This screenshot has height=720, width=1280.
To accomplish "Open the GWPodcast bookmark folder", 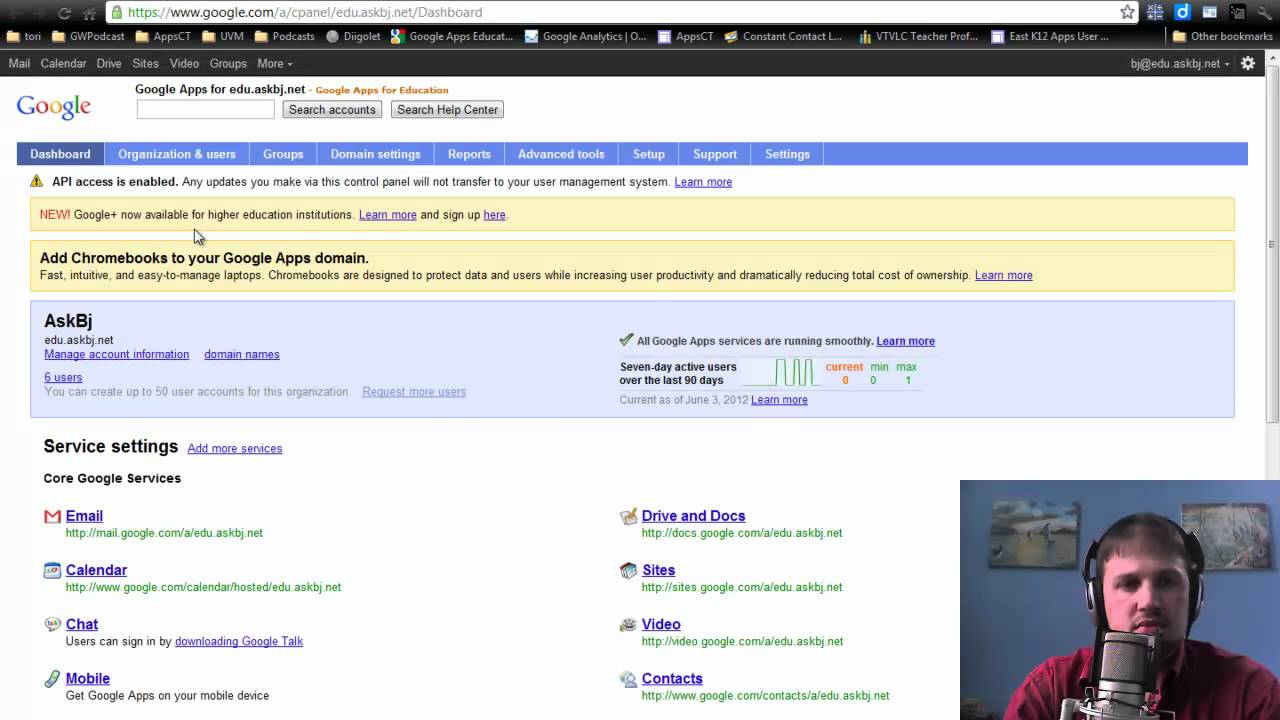I will 88,36.
